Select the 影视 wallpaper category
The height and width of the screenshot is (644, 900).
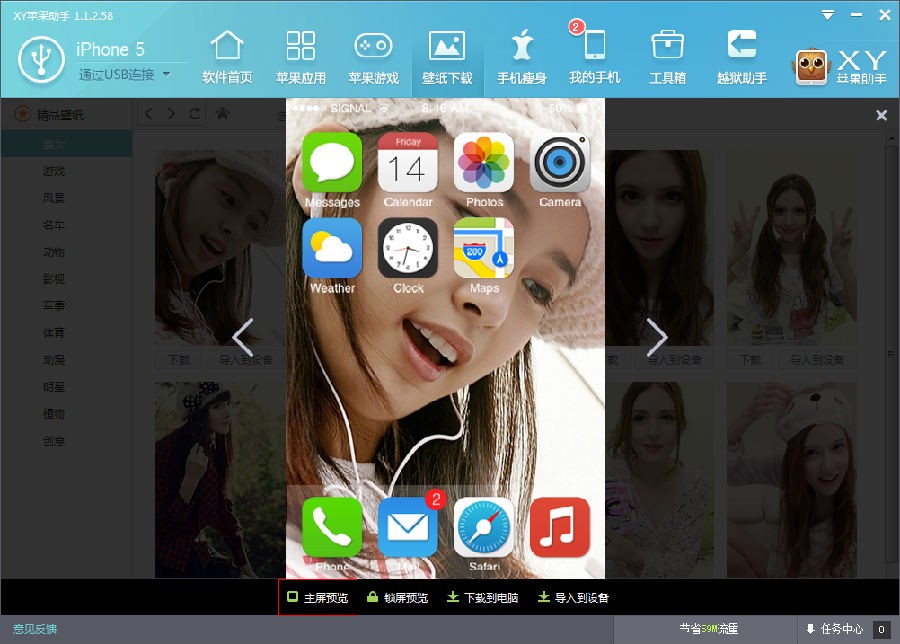coord(53,279)
